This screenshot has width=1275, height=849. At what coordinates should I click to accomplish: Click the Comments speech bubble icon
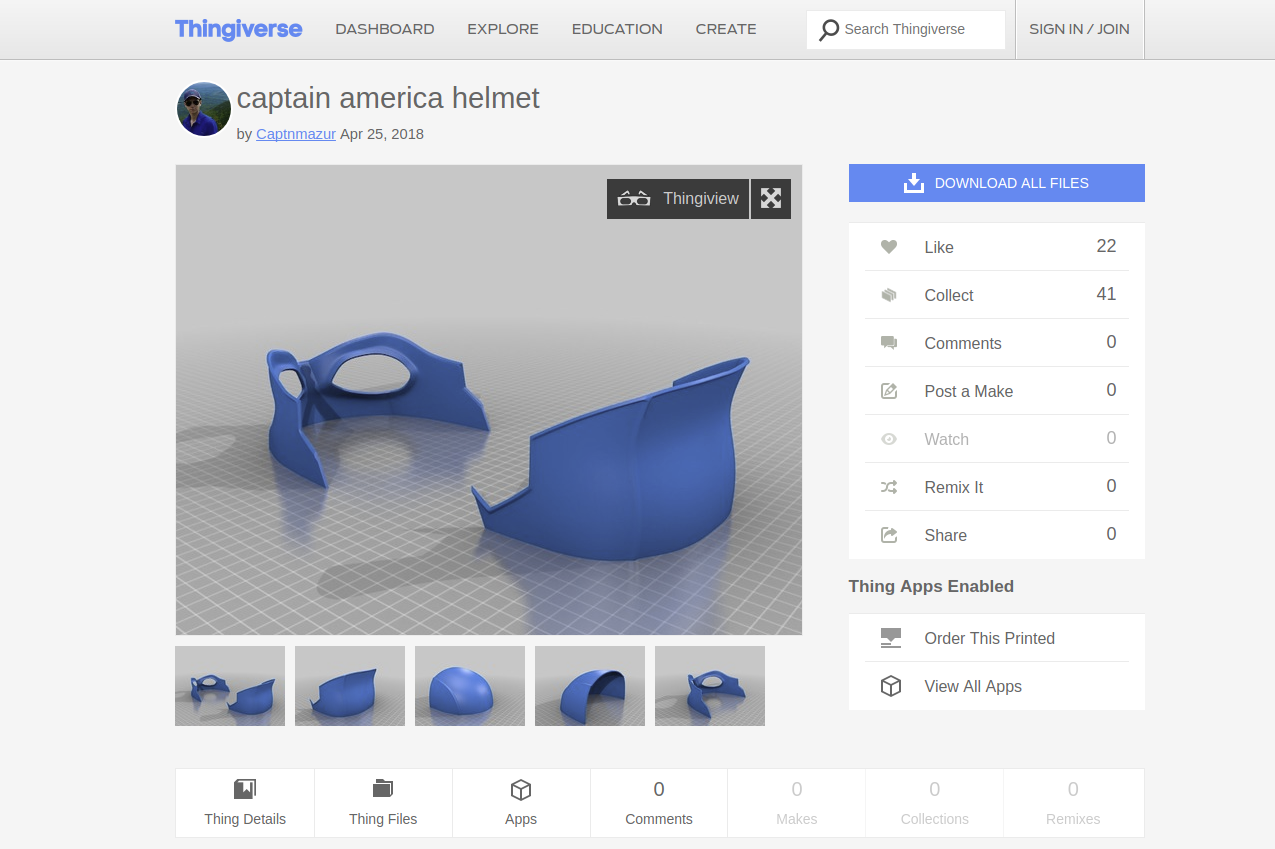point(889,343)
